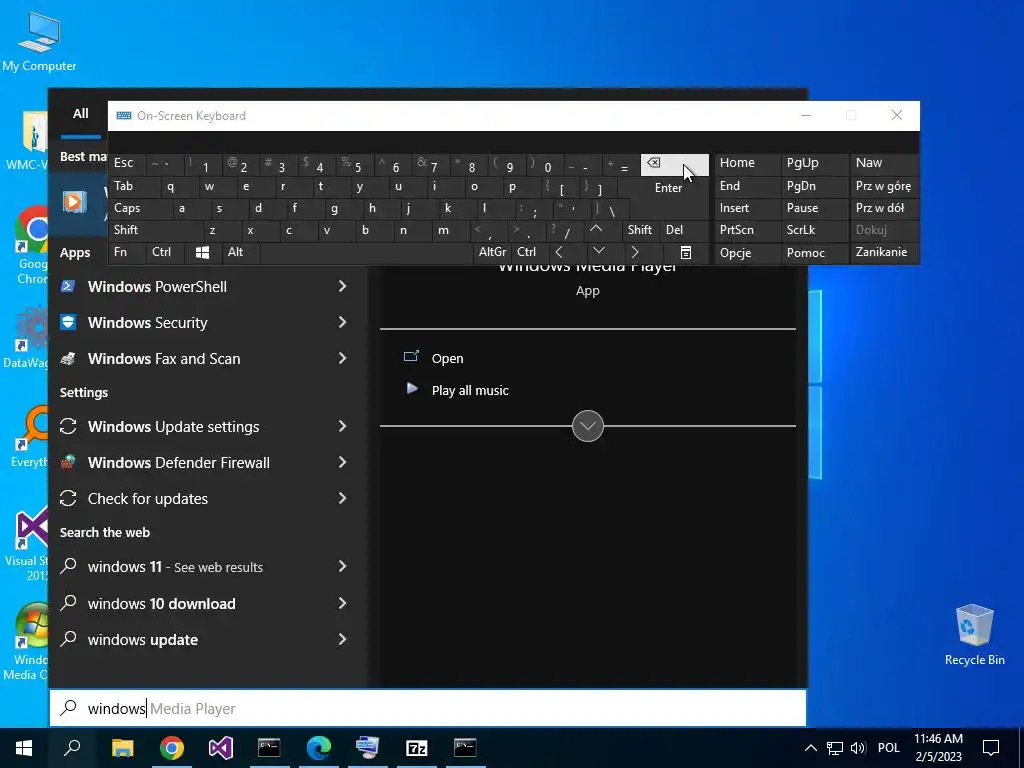The height and width of the screenshot is (768, 1024).
Task: Click the Esc key on keyboard
Action: [128, 163]
